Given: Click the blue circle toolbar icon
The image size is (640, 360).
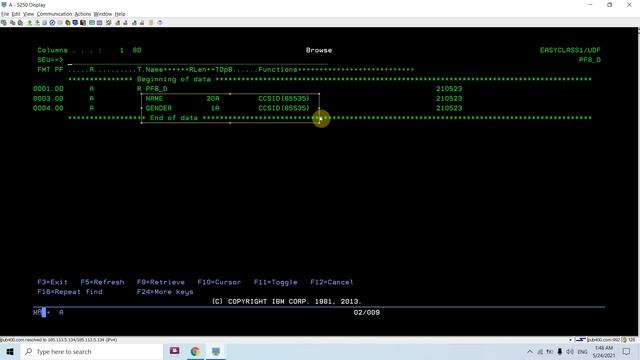Looking at the screenshot, I should point(52,23).
